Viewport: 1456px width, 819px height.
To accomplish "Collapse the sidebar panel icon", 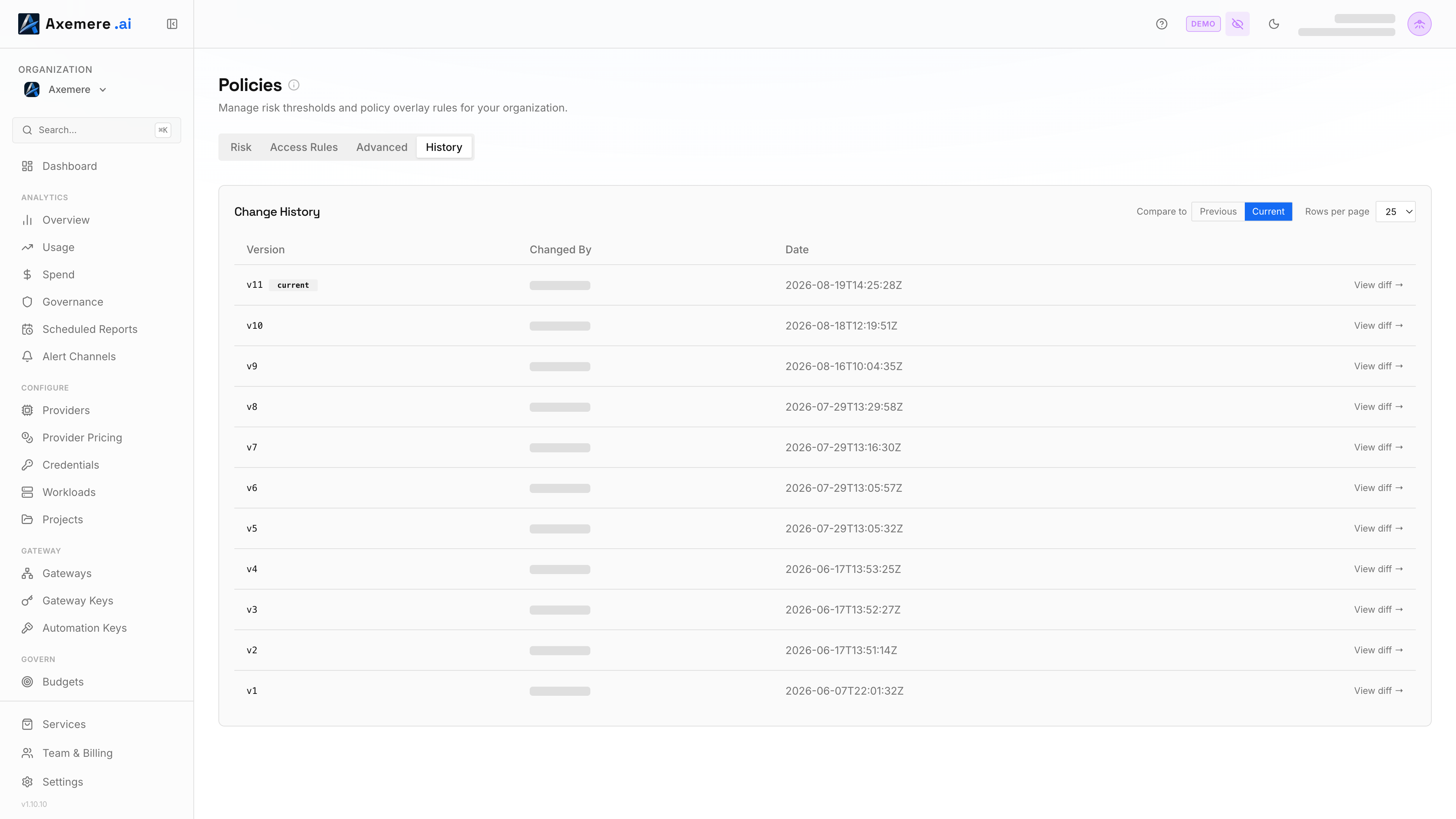I will (172, 24).
